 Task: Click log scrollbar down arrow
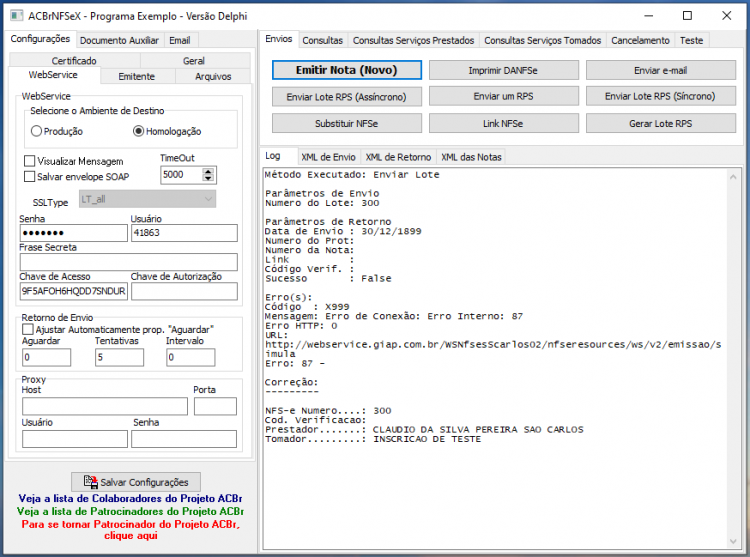click(x=733, y=541)
